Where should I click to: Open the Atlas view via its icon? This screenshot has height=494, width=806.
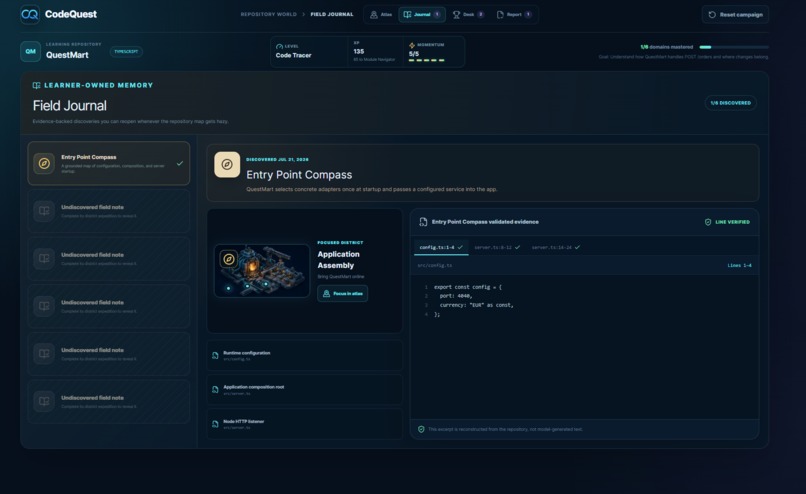click(x=374, y=14)
